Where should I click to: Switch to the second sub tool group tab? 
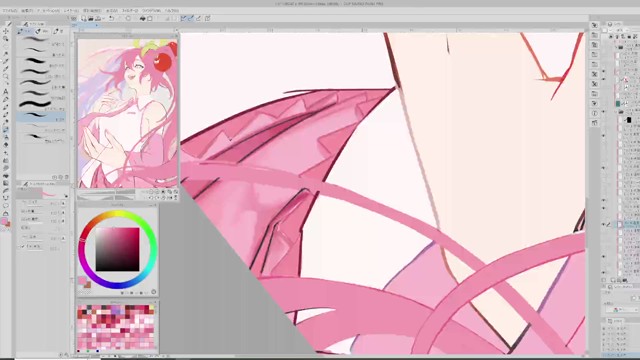coord(42,31)
